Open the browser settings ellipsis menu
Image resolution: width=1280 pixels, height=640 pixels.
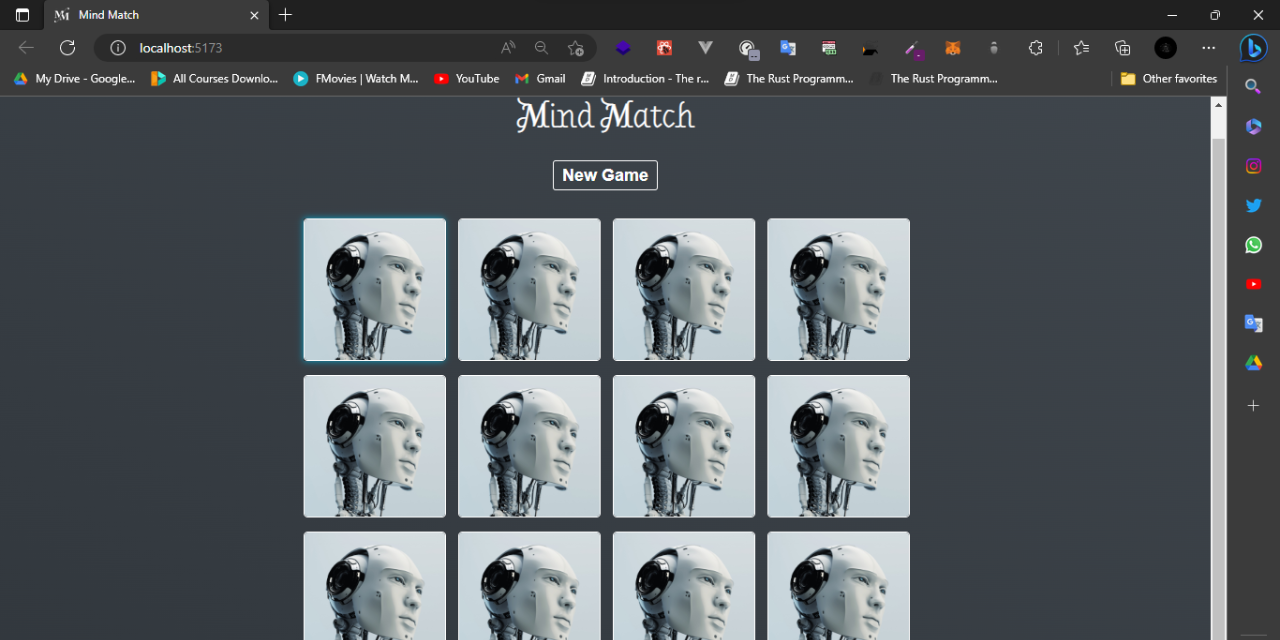1209,47
